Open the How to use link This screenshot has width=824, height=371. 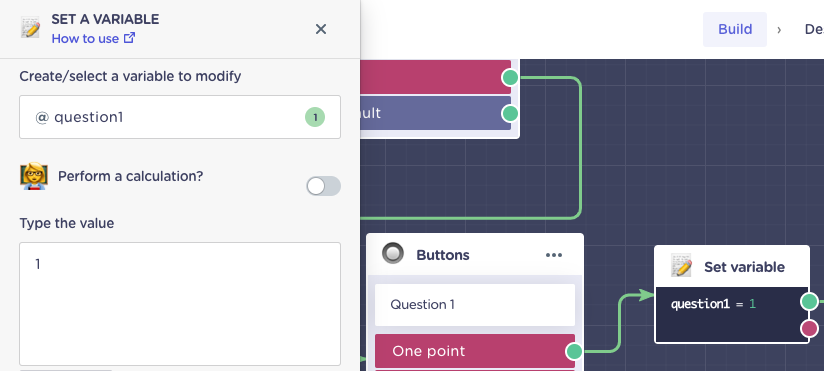93,38
